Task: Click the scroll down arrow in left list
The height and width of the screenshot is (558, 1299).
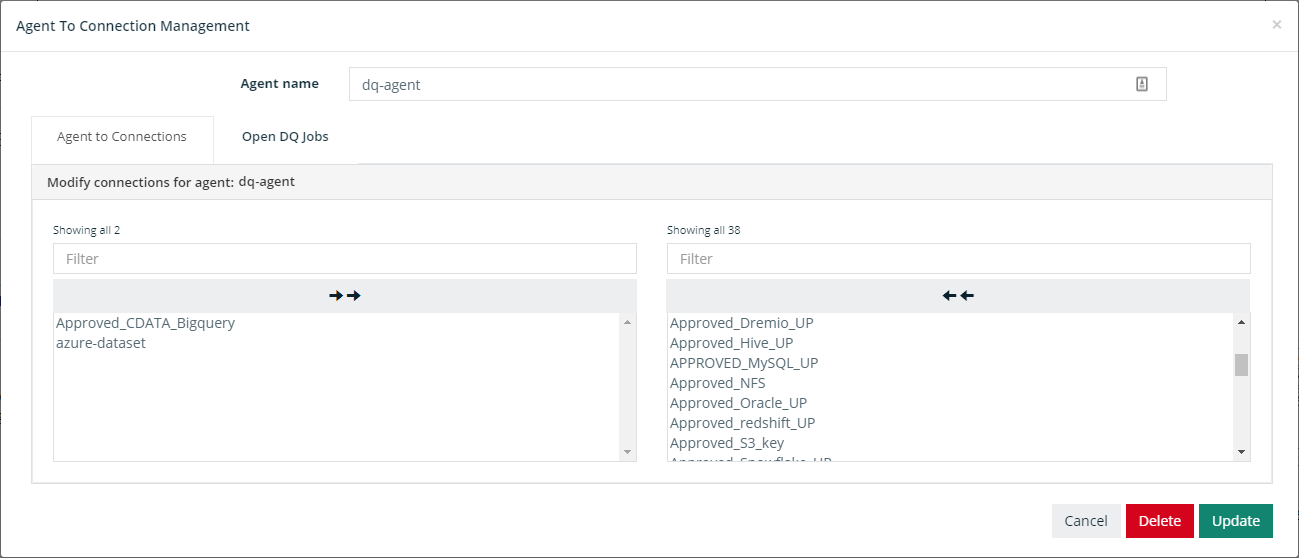Action: [x=627, y=452]
